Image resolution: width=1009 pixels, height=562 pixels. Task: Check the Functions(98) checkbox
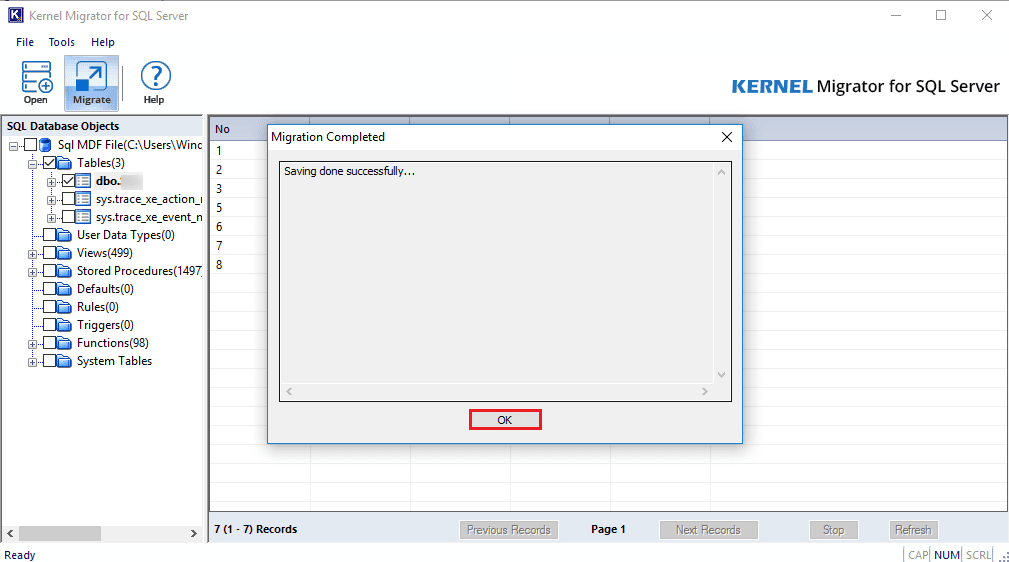click(x=50, y=343)
